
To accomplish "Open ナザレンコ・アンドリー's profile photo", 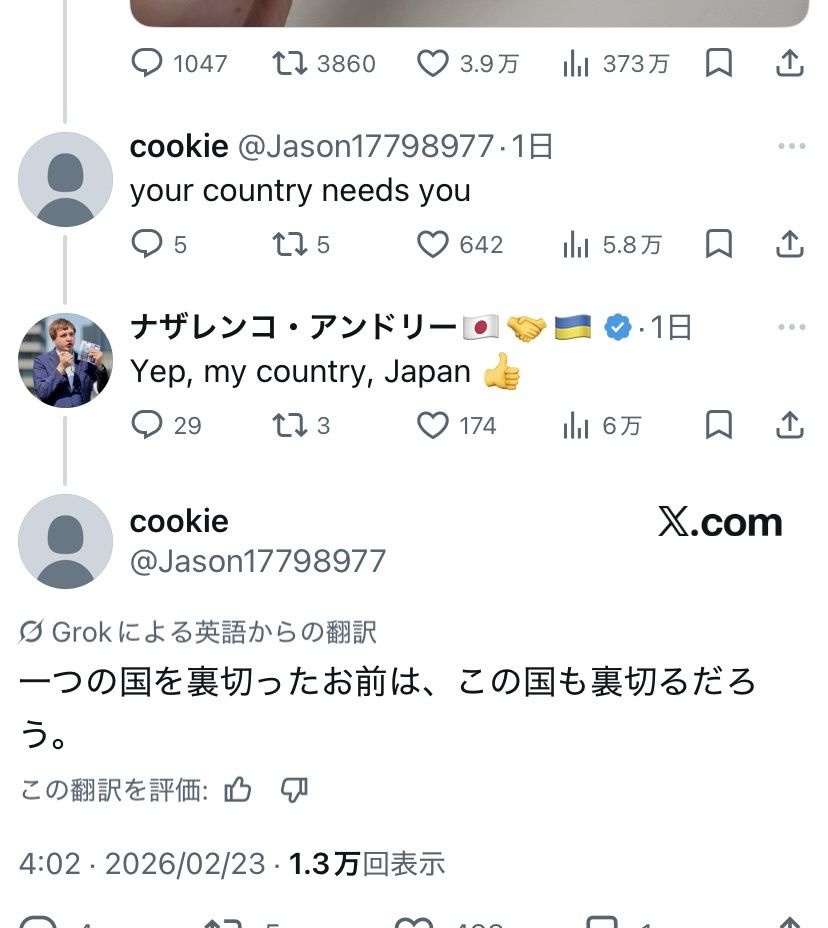I will (65, 360).
